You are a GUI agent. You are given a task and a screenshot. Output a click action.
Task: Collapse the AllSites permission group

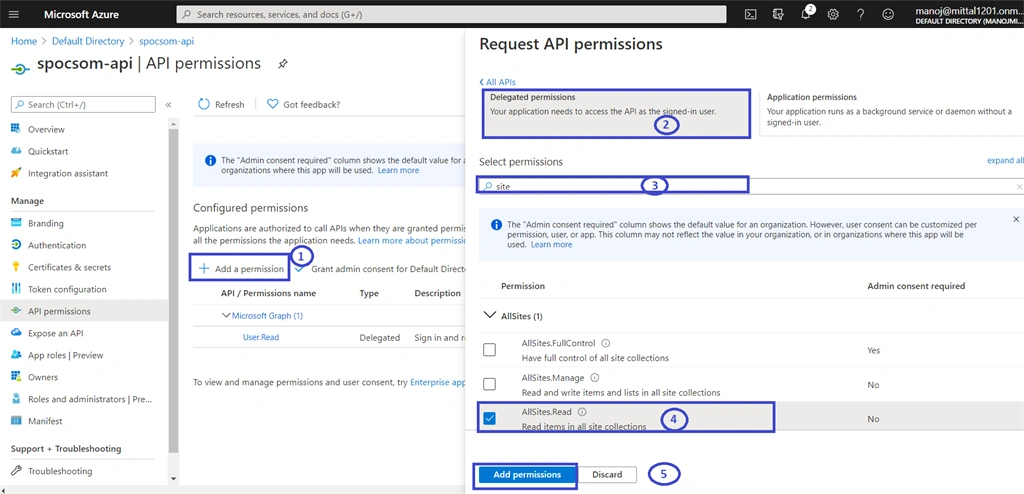(488, 315)
